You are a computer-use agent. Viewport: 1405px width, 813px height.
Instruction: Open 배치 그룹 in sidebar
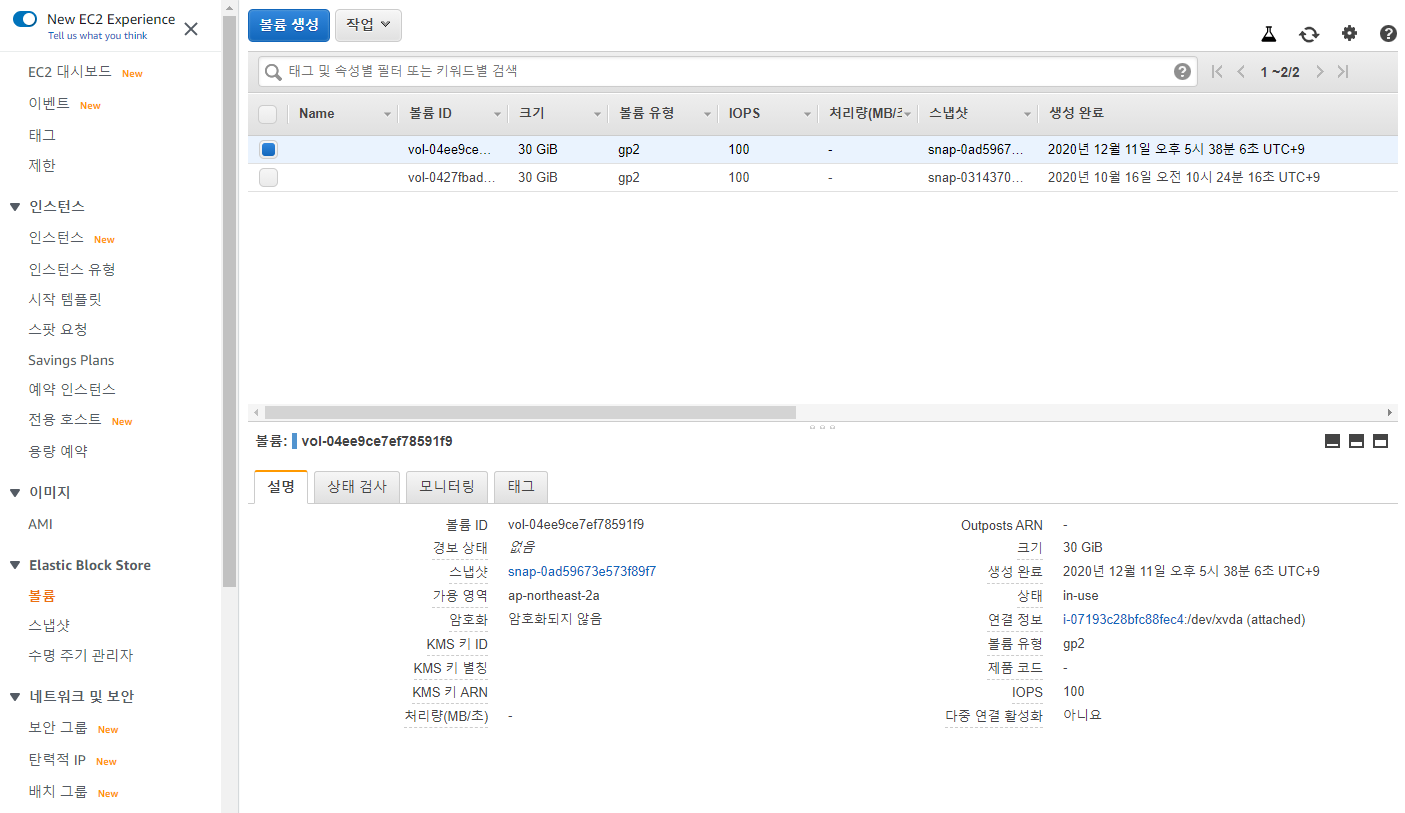[x=58, y=792]
